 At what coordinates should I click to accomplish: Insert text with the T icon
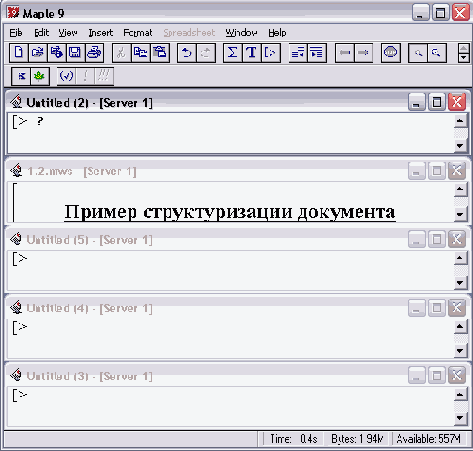coord(251,53)
